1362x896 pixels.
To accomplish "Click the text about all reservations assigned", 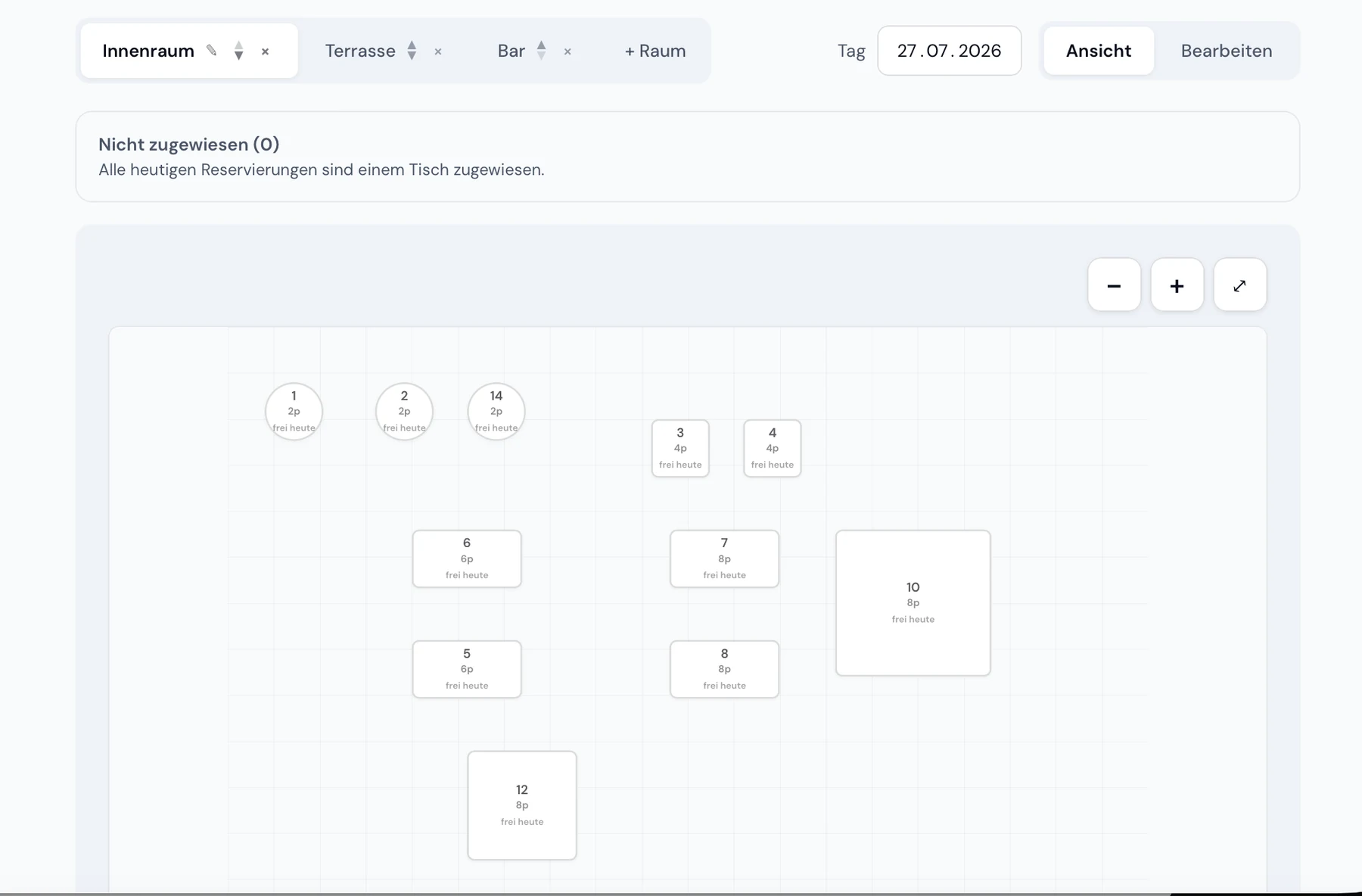I will click(x=322, y=170).
